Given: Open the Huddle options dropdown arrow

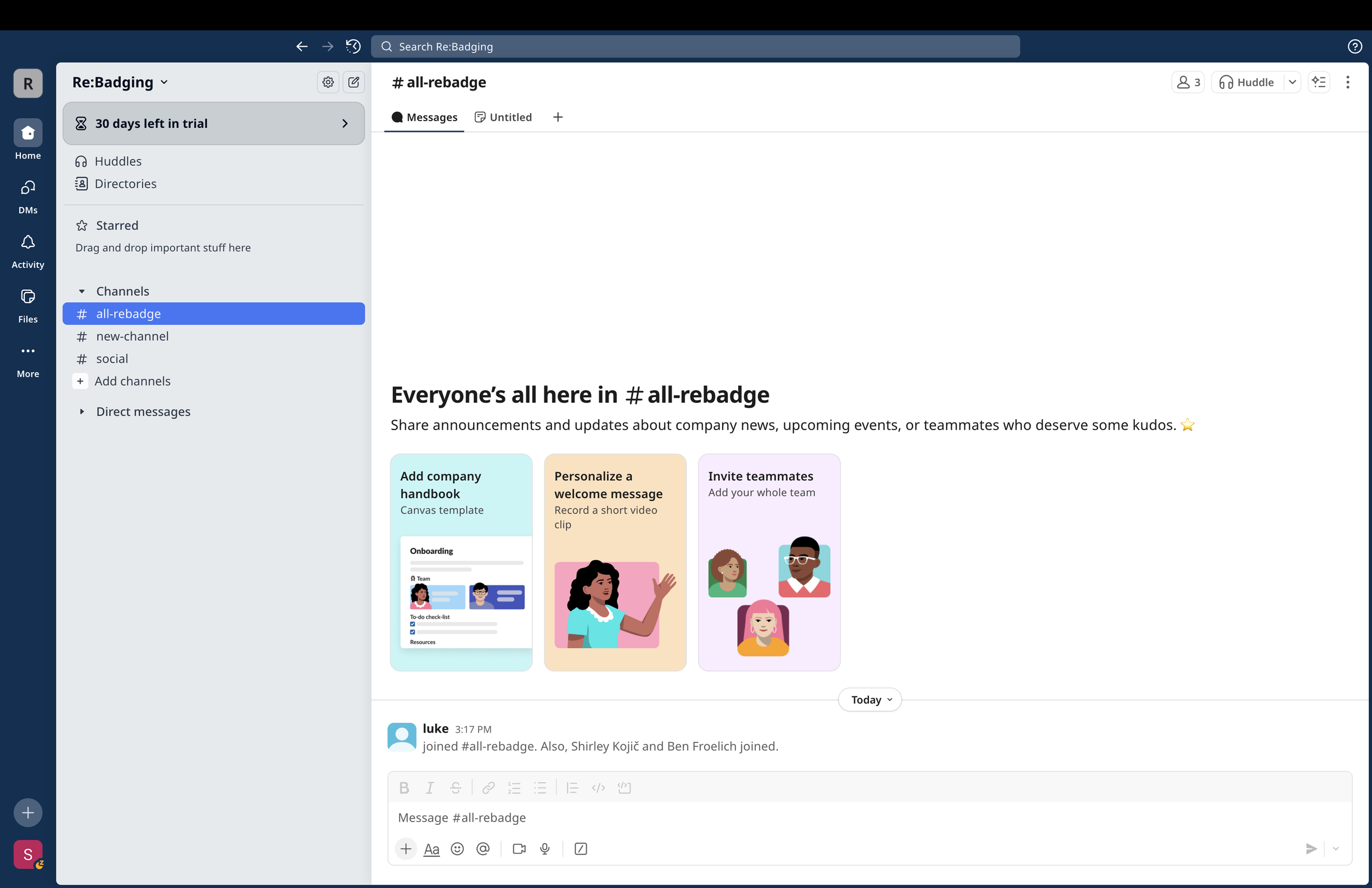Looking at the screenshot, I should tap(1292, 82).
